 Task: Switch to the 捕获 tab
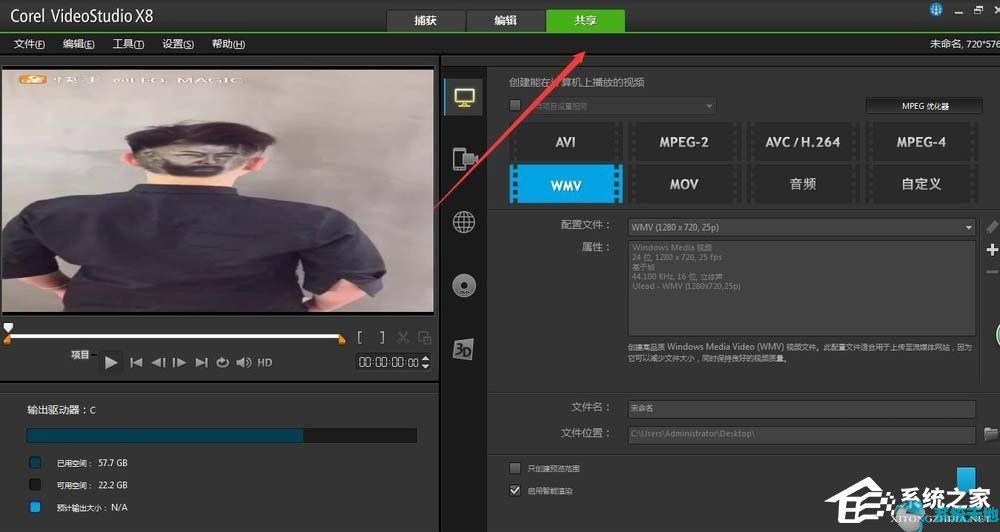pyautogui.click(x=425, y=20)
